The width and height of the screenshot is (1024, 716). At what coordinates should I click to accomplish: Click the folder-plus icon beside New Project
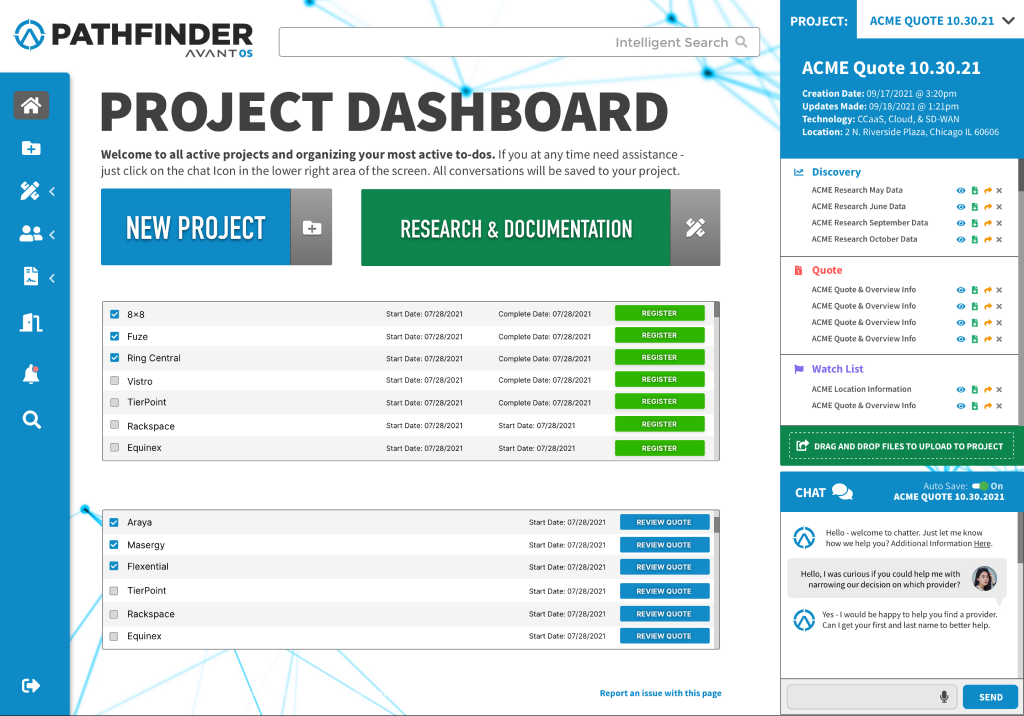(312, 228)
